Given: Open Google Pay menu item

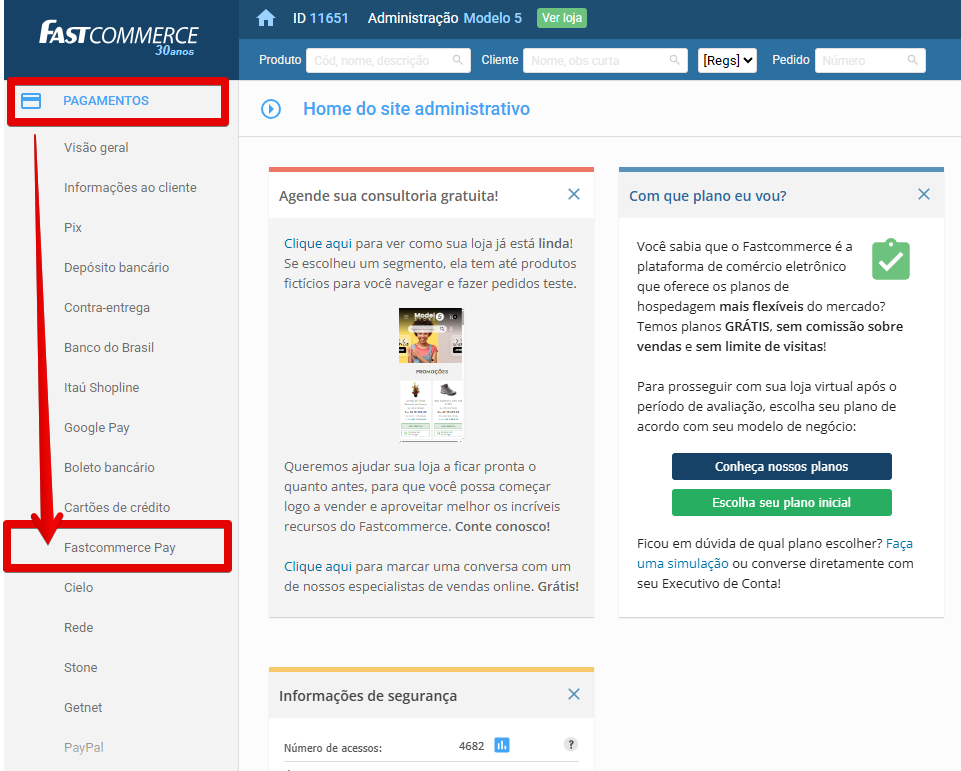Looking at the screenshot, I should point(97,428).
